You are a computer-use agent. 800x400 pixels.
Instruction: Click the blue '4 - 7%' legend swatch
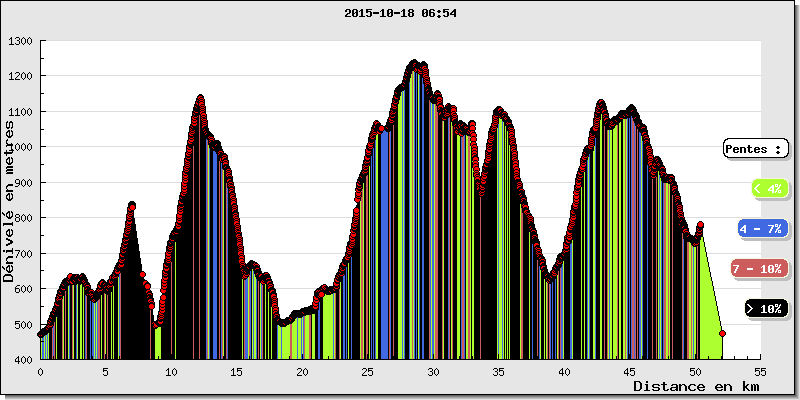point(761,229)
